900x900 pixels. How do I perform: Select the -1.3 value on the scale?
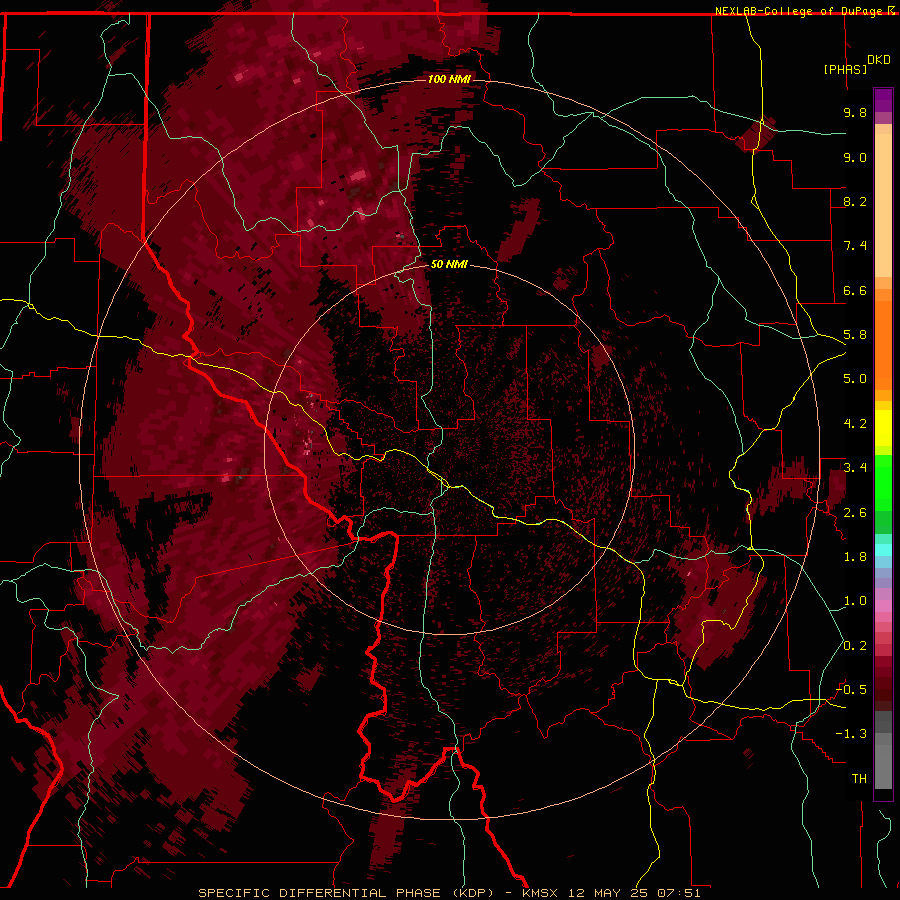(x=851, y=734)
